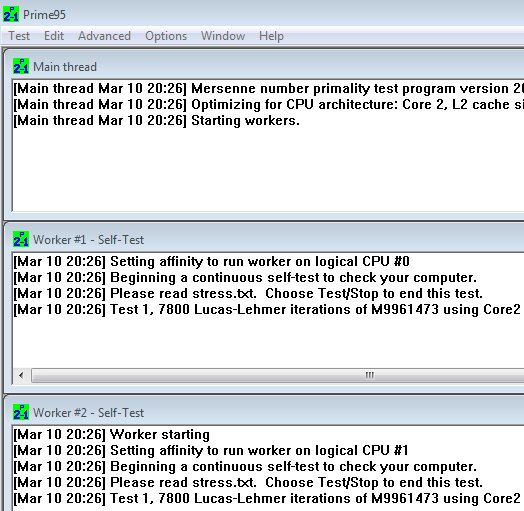
Task: Open the Advanced menu
Action: pyautogui.click(x=104, y=36)
